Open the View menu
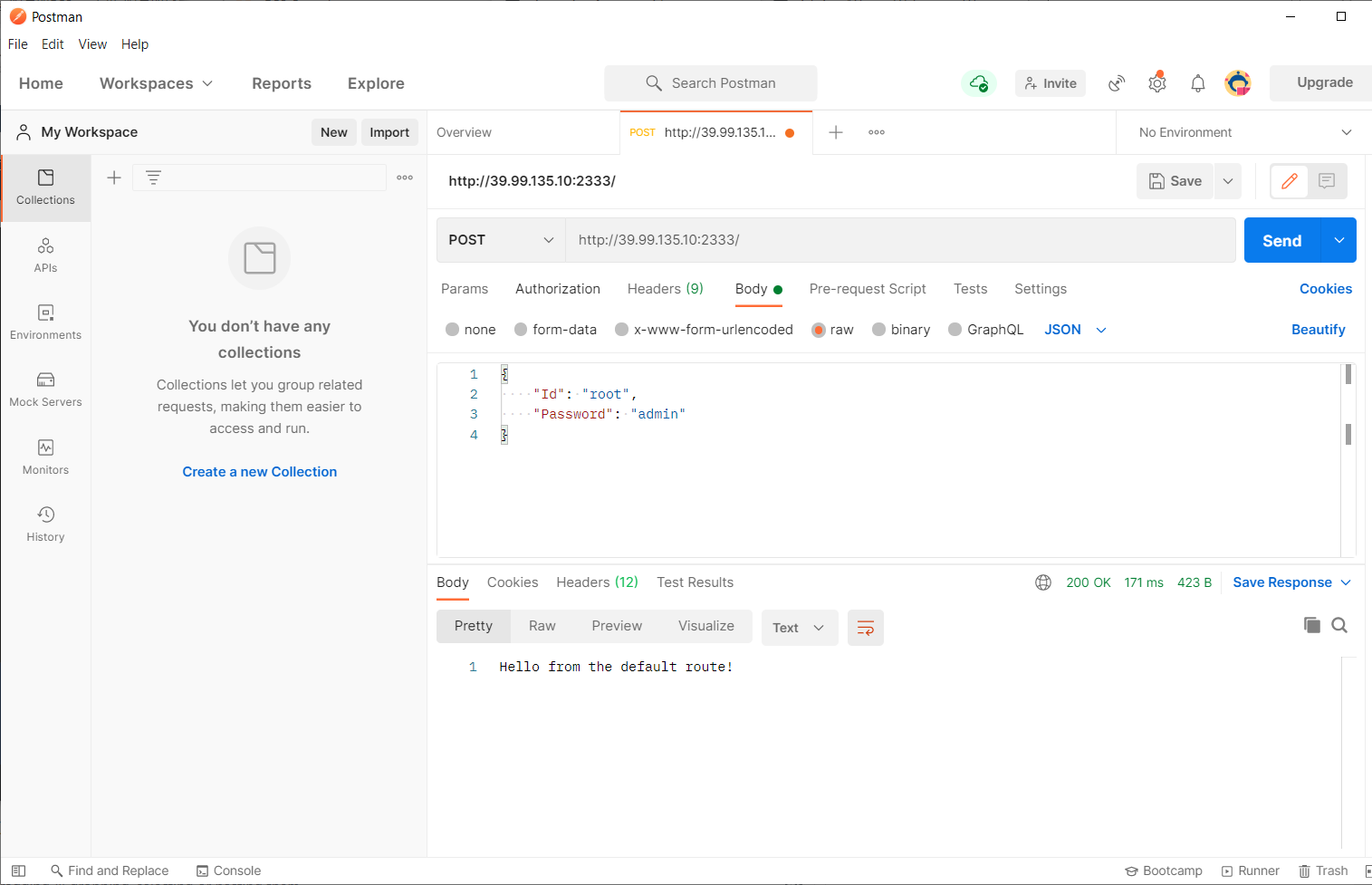The width and height of the screenshot is (1372, 885). tap(92, 44)
